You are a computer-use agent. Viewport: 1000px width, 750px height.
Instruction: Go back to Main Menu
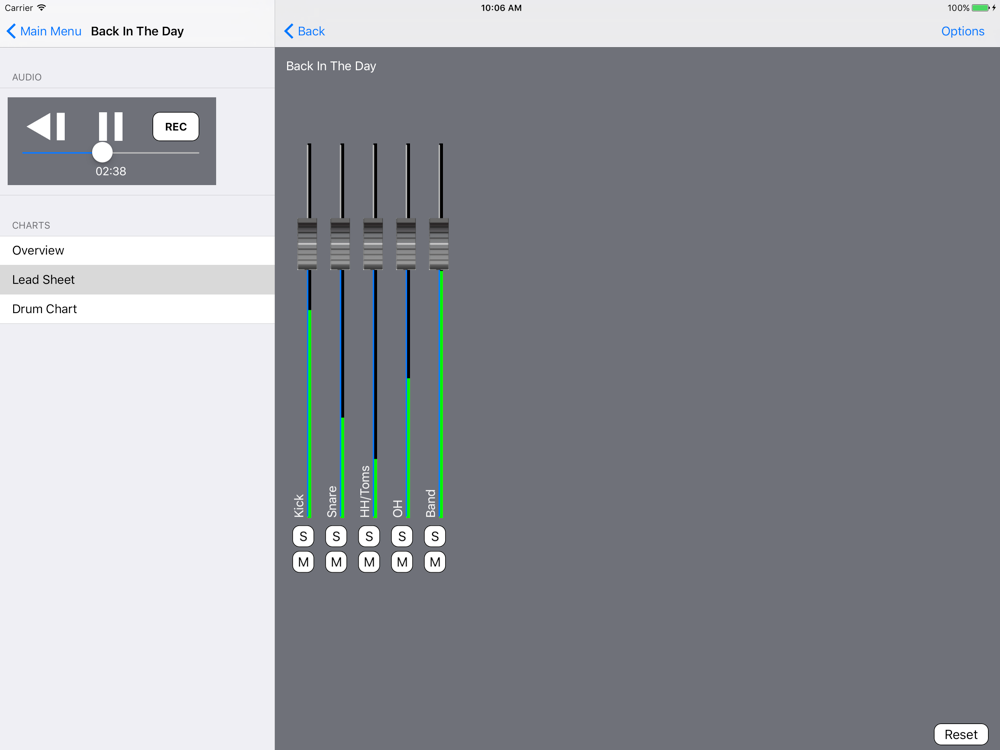tap(45, 31)
